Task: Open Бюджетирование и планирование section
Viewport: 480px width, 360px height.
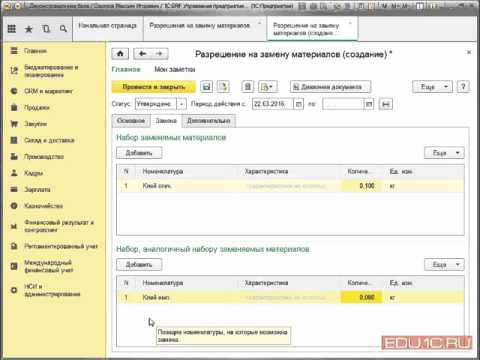Action: [x=51, y=71]
